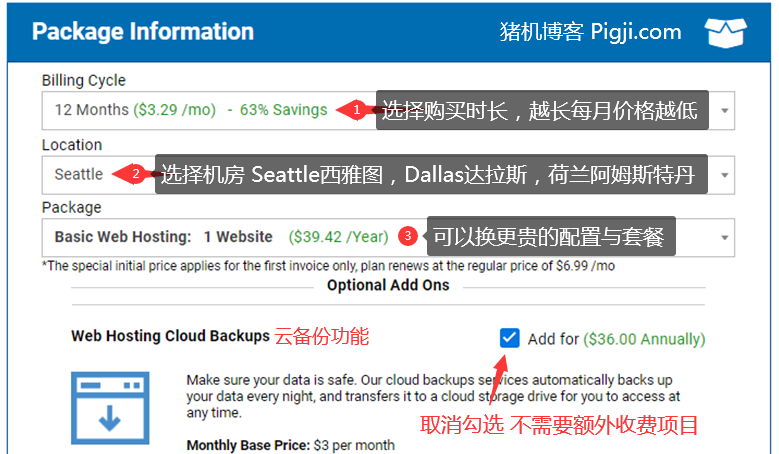Click the open box icon in header
This screenshot has height=454, width=779.
725,32
